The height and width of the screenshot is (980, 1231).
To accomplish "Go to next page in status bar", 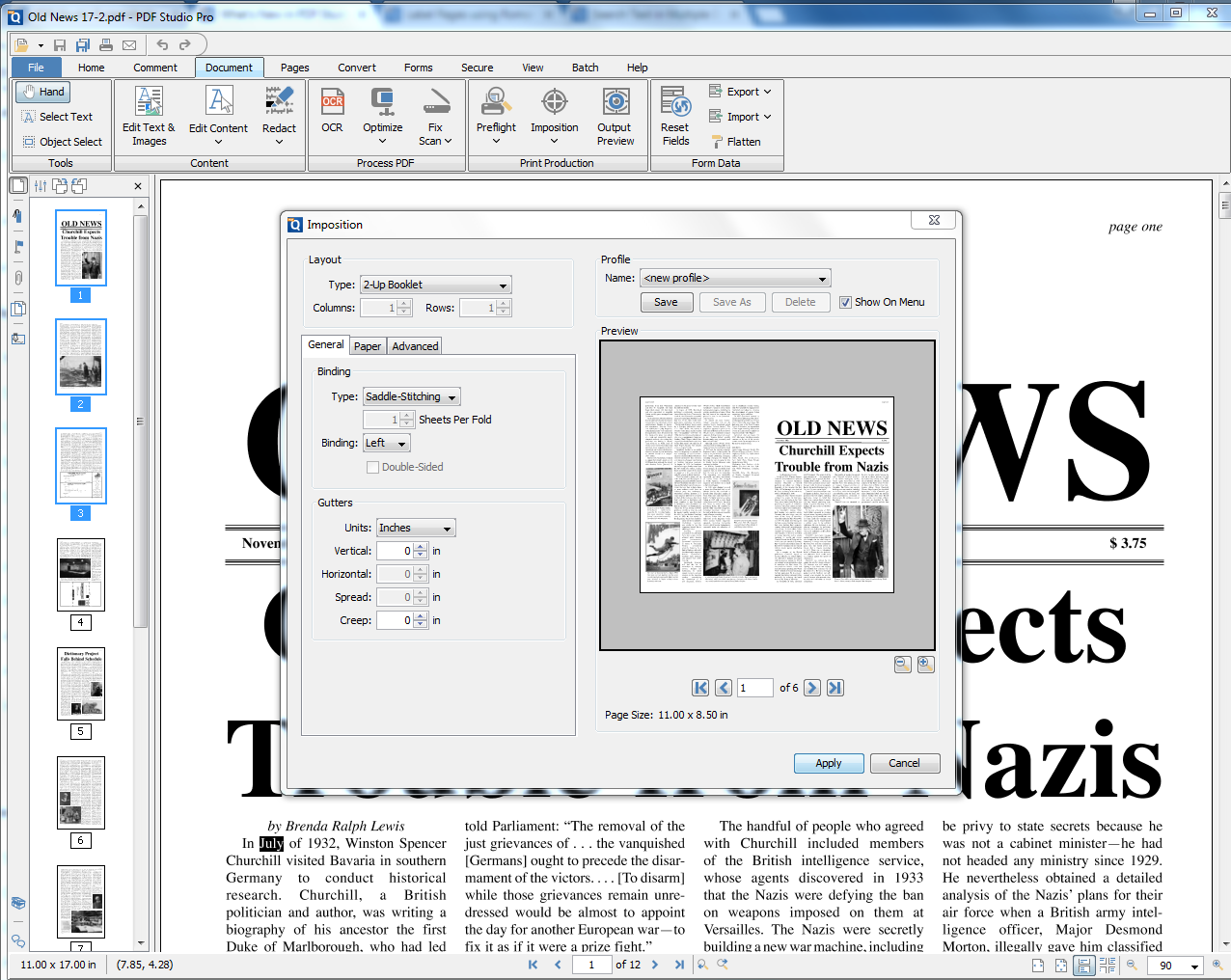I will click(x=655, y=965).
